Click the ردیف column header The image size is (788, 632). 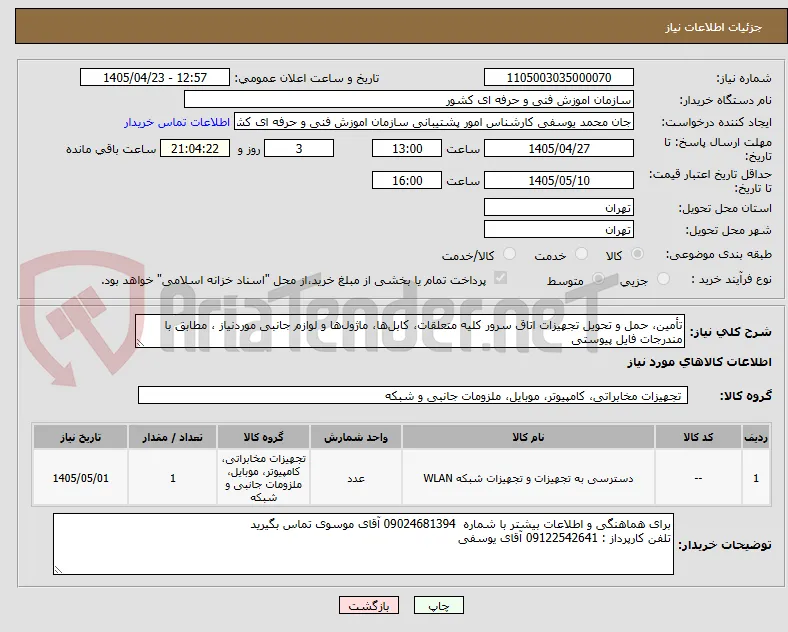(x=756, y=437)
